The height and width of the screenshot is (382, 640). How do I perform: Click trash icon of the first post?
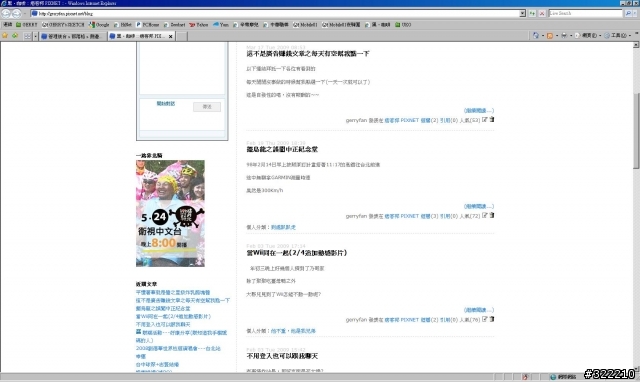(x=492, y=120)
